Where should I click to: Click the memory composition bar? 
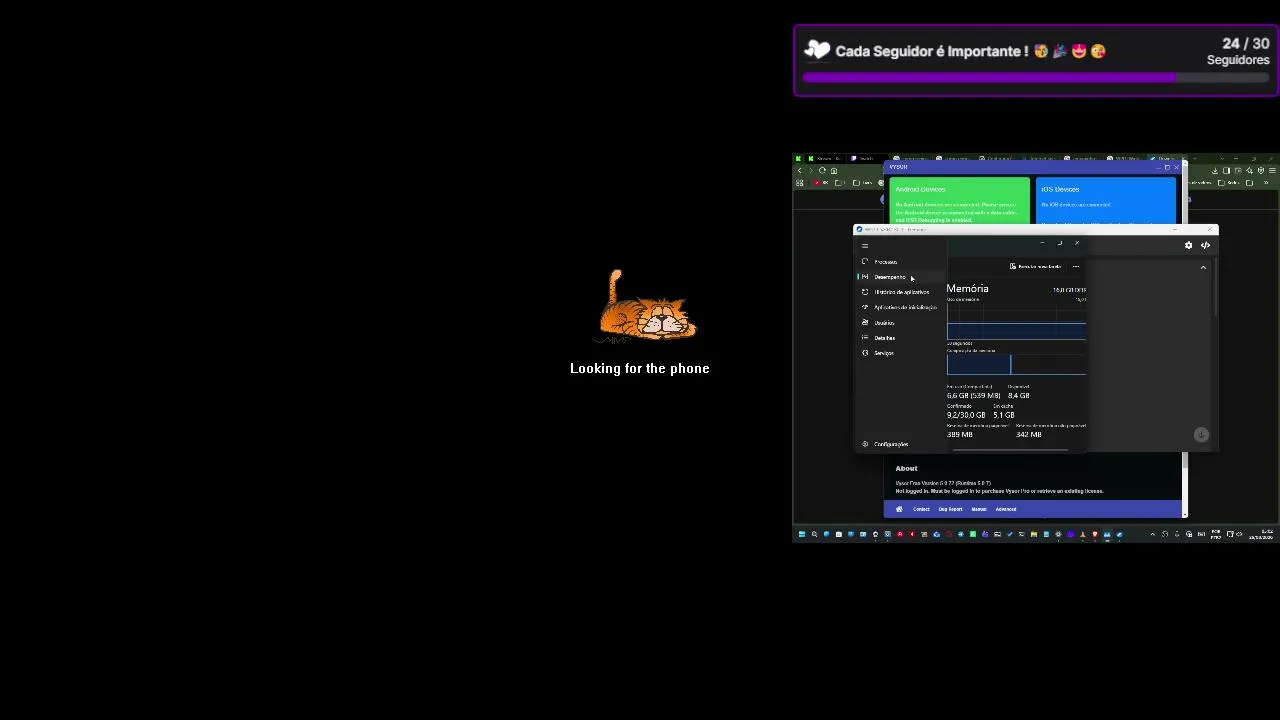point(1016,365)
